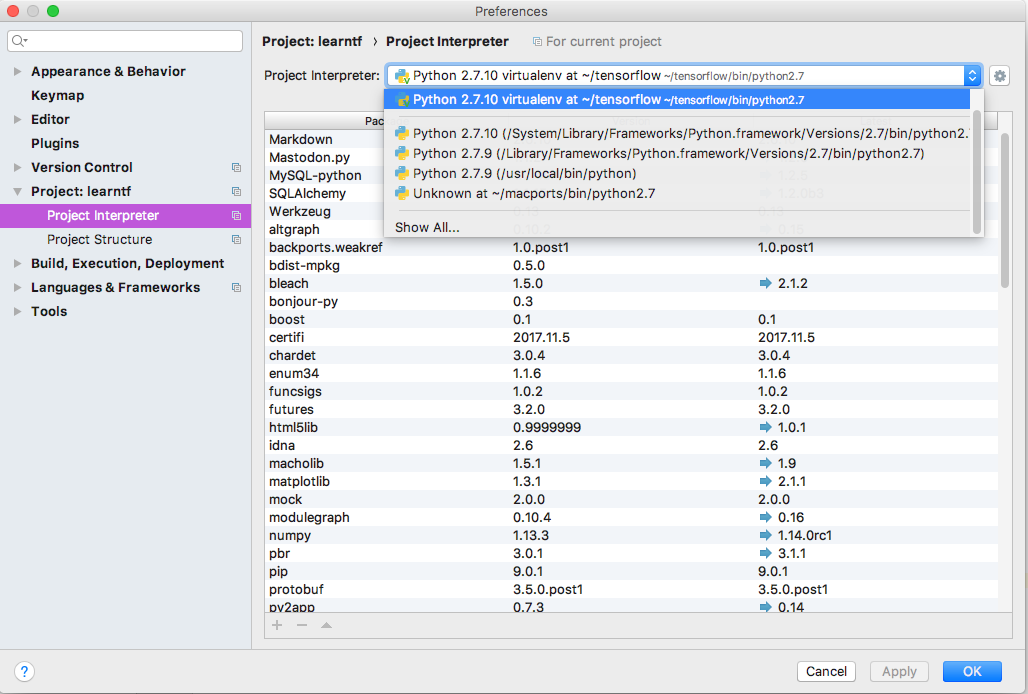Screen dimensions: 1028x694
Task: Select the pip package row
Action: [631, 571]
